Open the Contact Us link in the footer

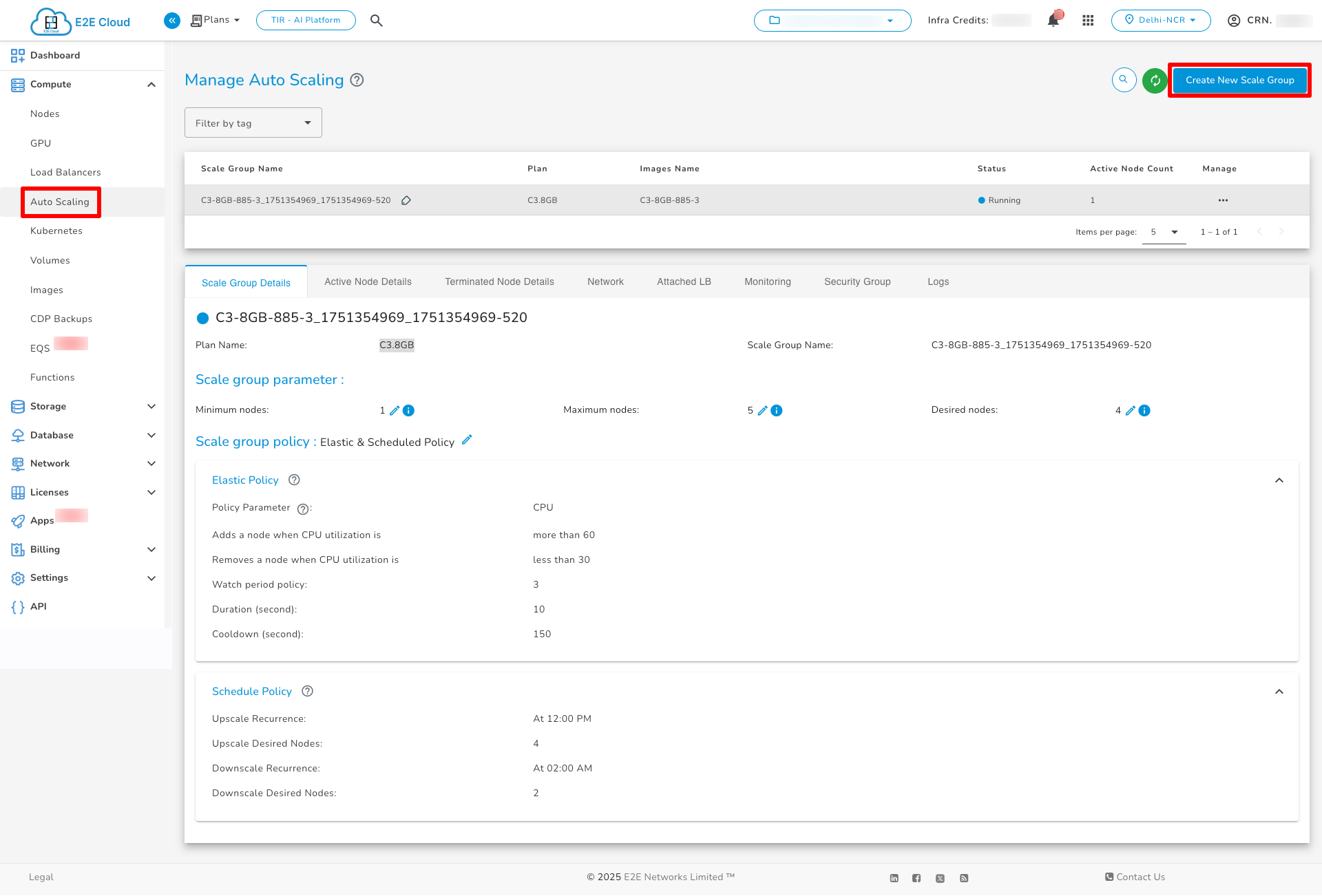pos(1134,877)
